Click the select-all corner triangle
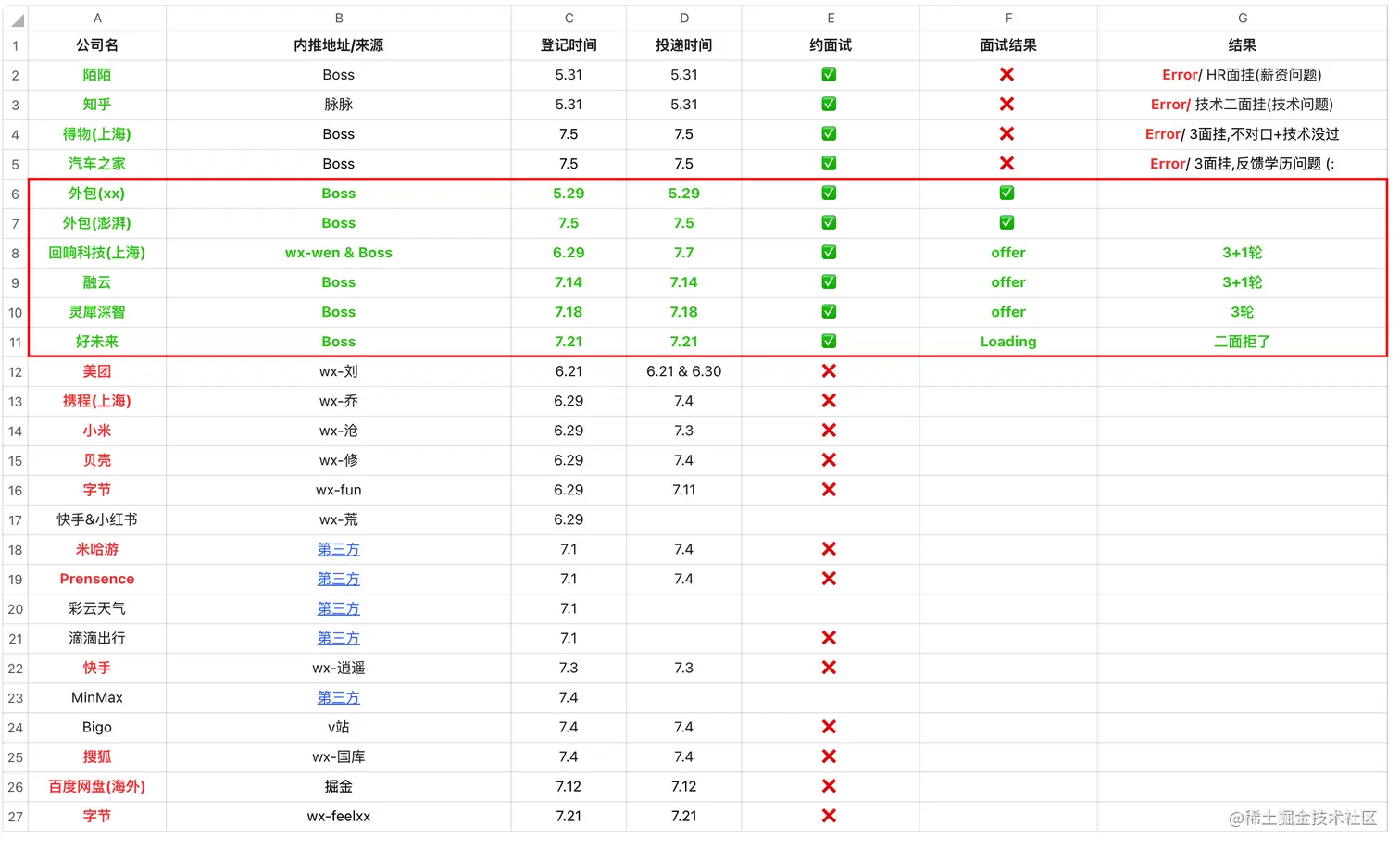 tap(17, 19)
